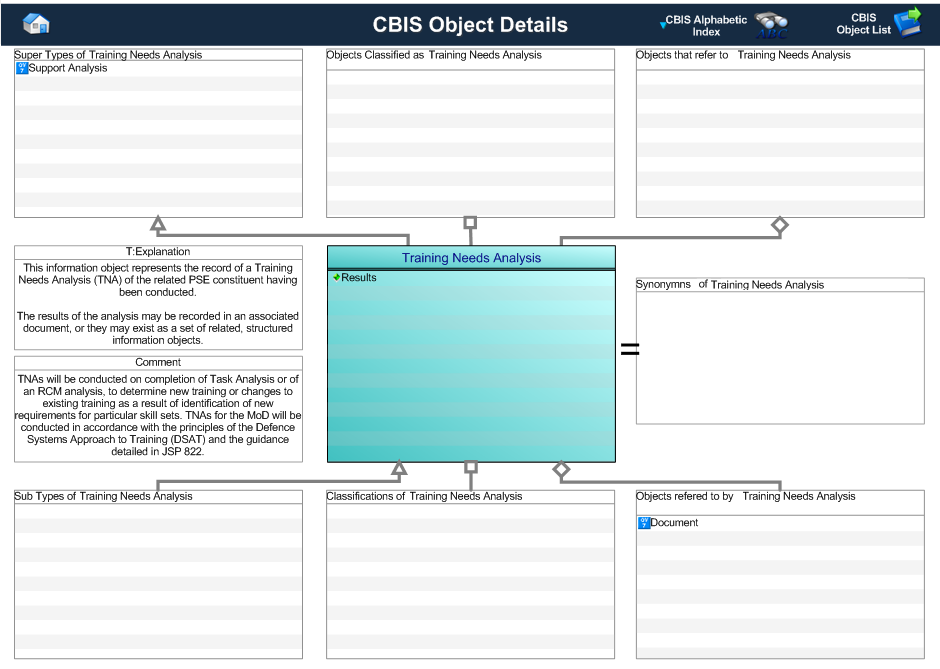940x669 pixels.
Task: Click the icon beside Support Analysis
Action: pos(22,68)
